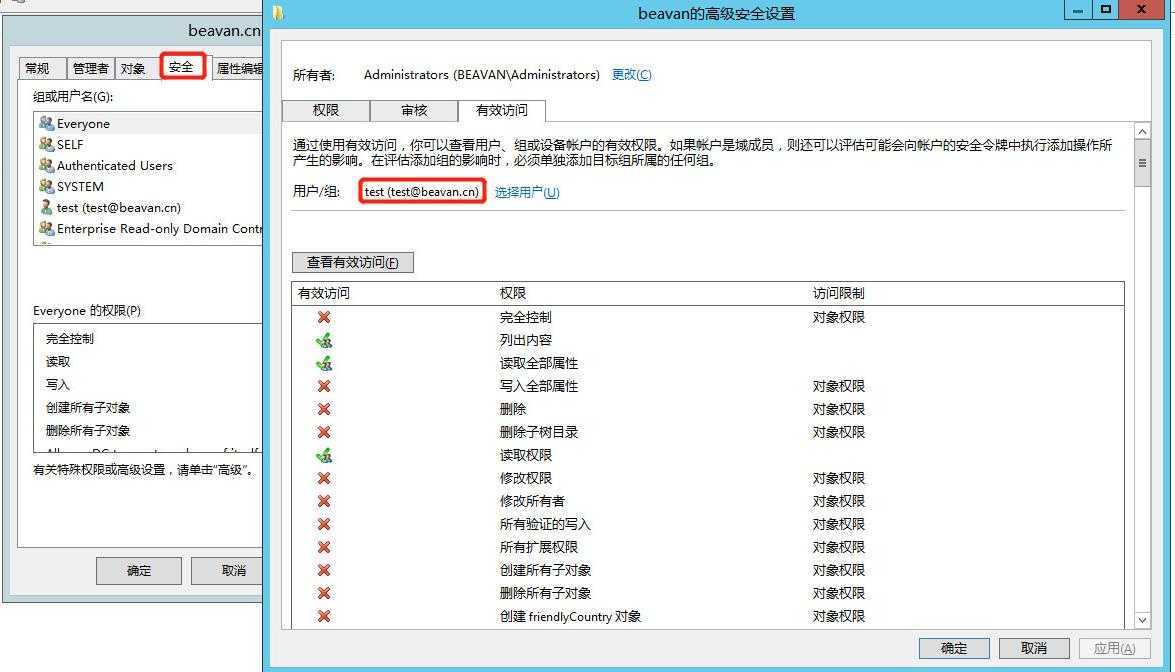Click the vertical scrollbar thumb
Screen dimensions: 1175x672
pyautogui.click(x=1142, y=163)
